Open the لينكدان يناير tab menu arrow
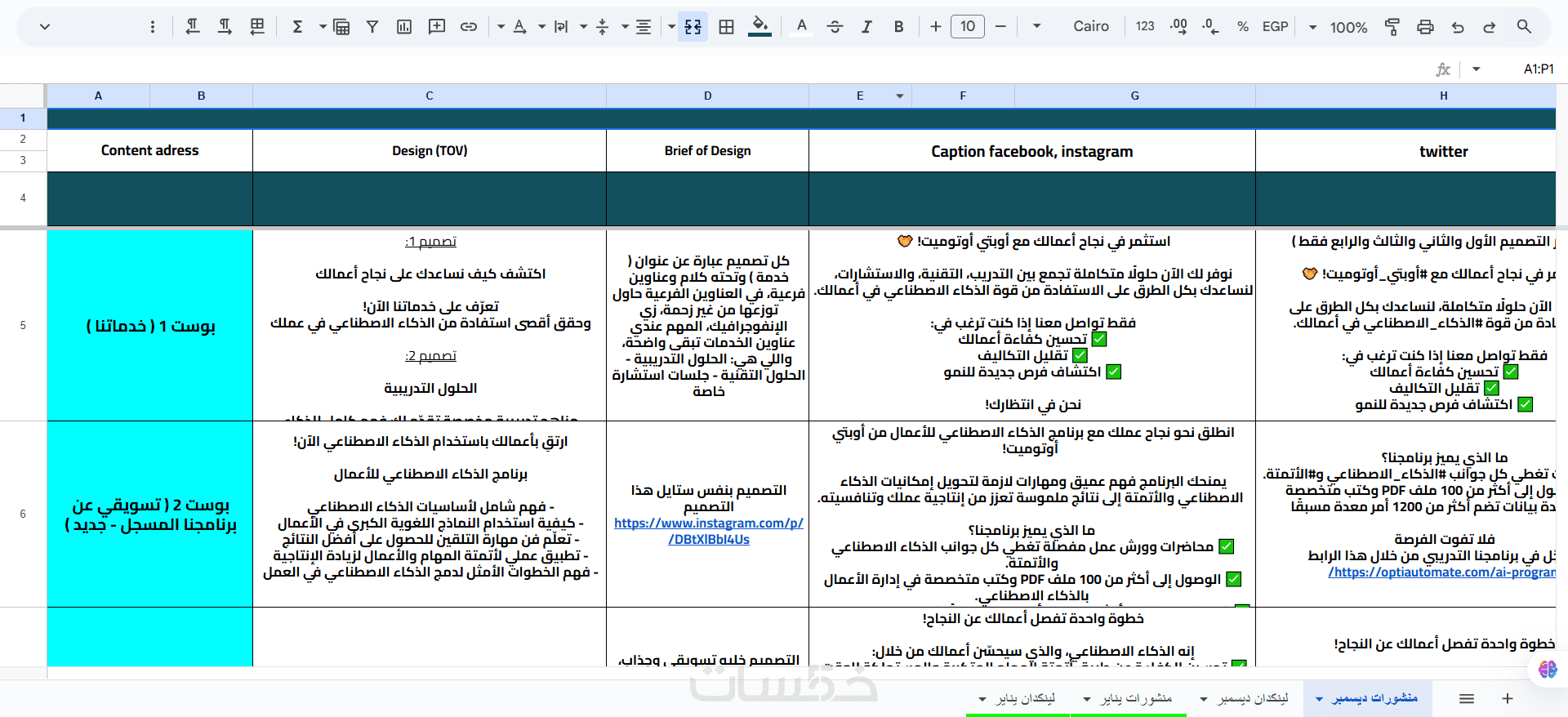 (x=982, y=699)
